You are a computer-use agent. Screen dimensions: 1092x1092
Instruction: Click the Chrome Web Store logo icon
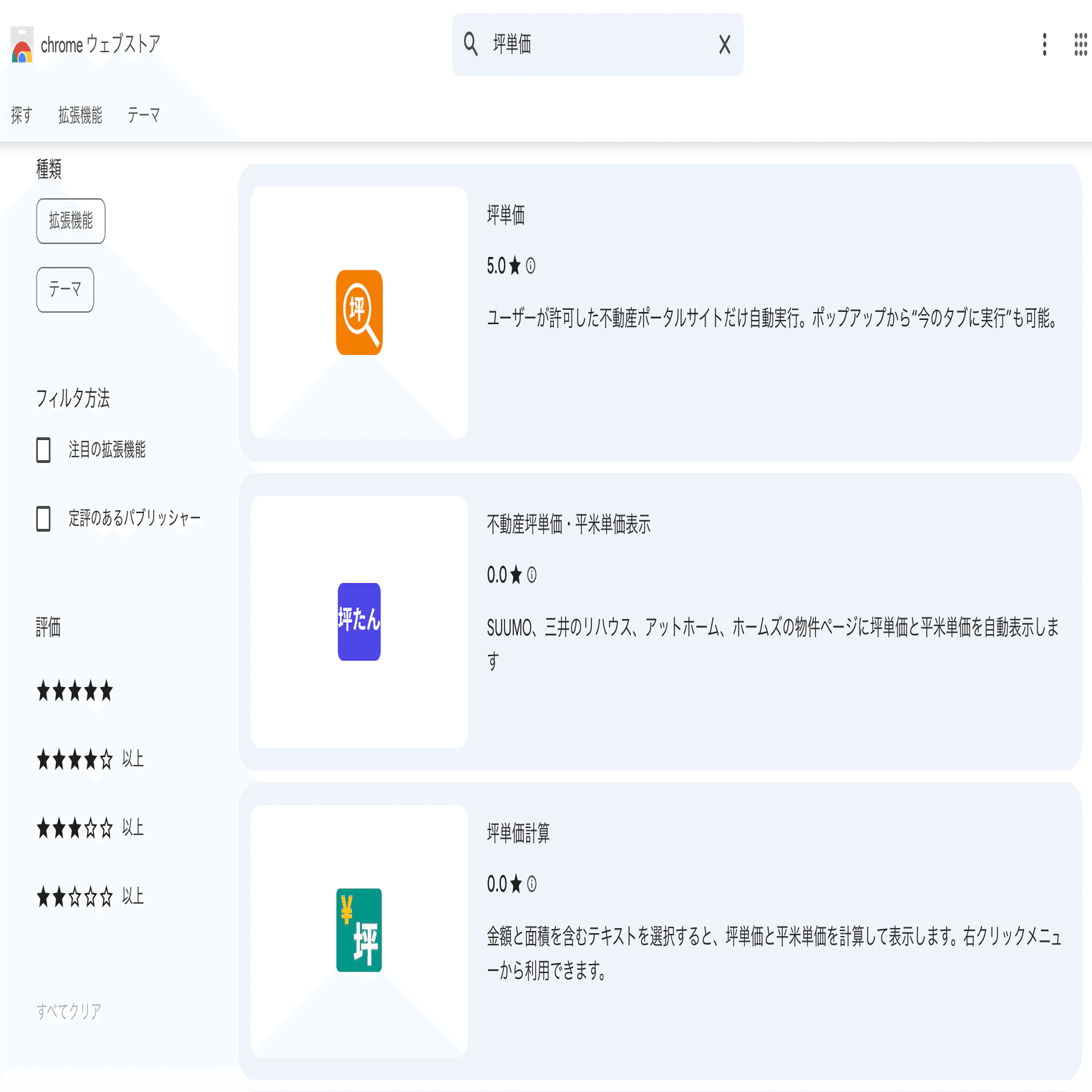tap(22, 46)
